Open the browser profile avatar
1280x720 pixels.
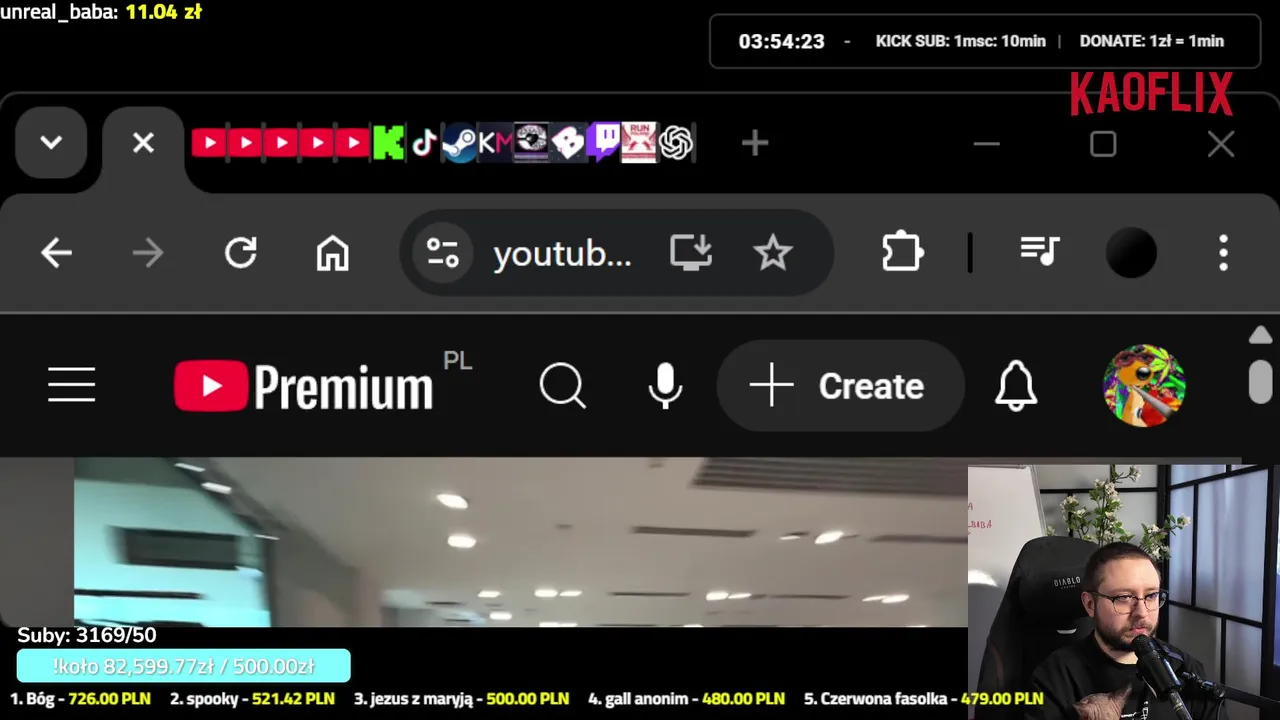click(x=1132, y=253)
